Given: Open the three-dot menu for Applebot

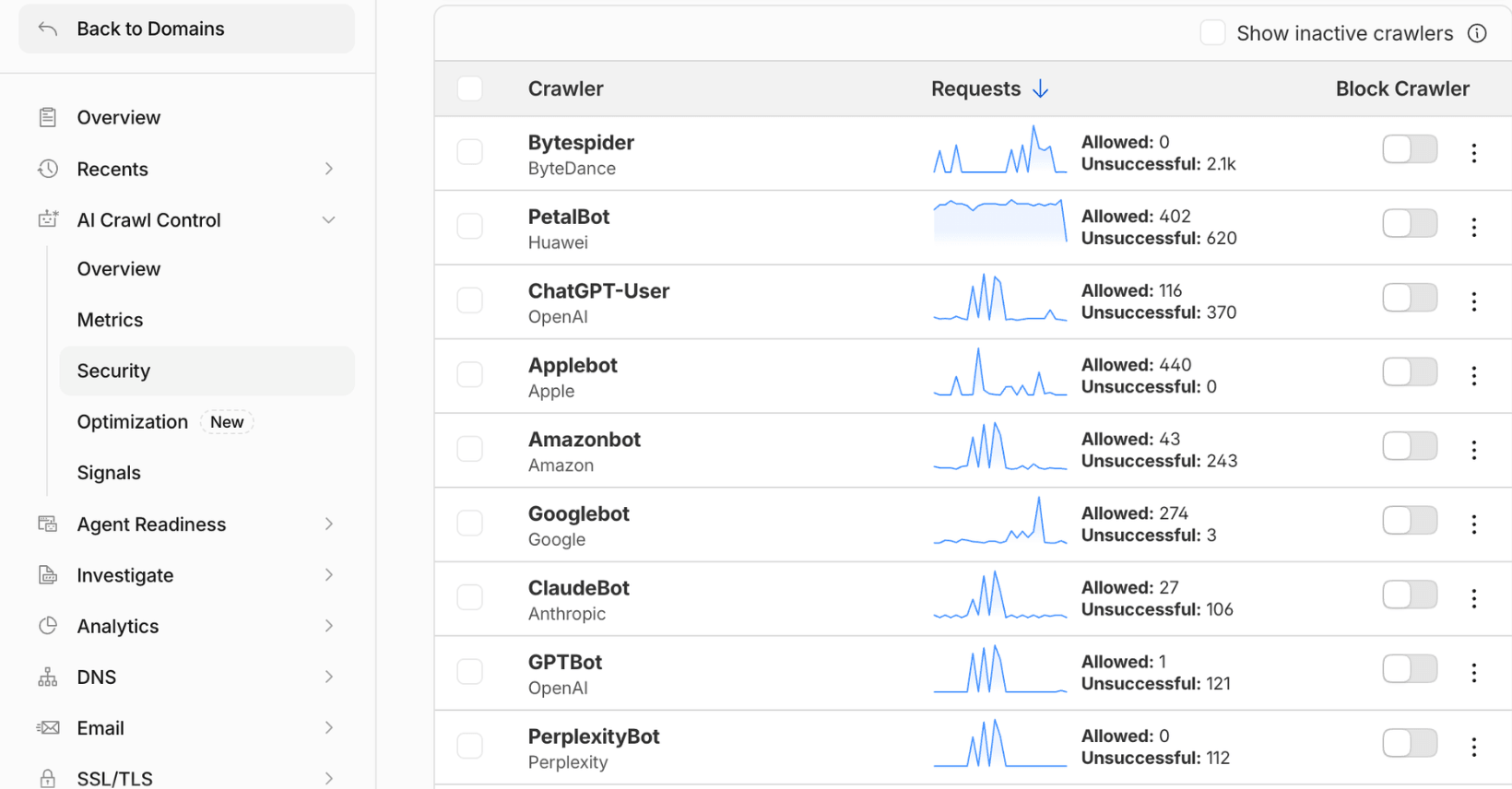Looking at the screenshot, I should (1474, 376).
